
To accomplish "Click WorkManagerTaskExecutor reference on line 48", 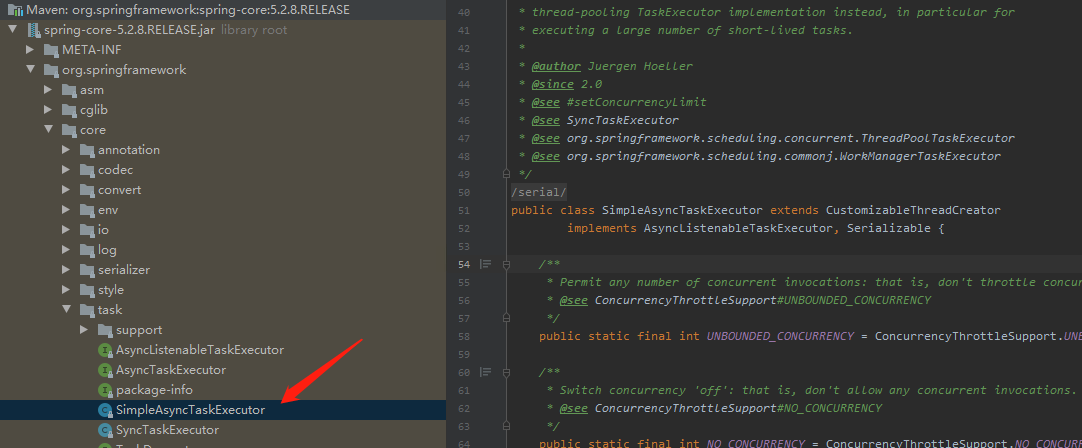I will [x=920, y=156].
